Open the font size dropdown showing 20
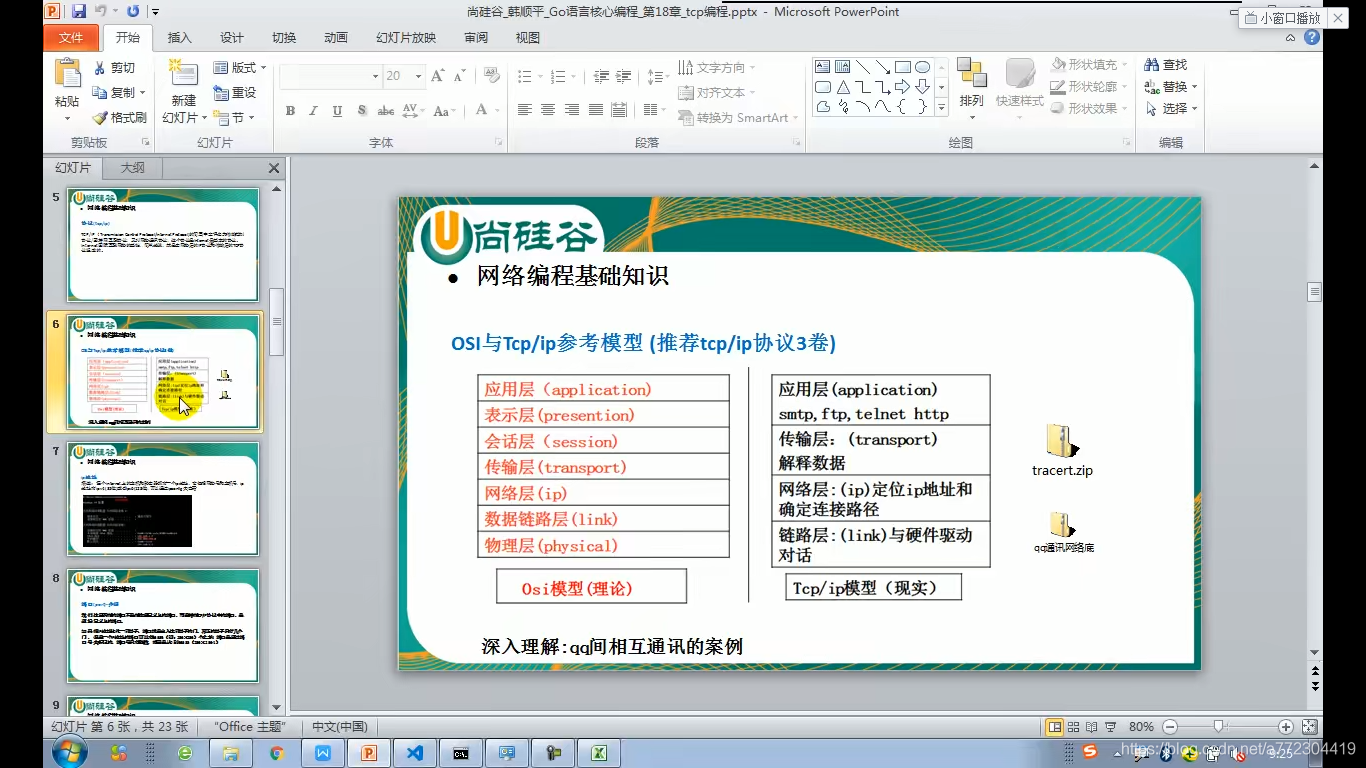The height and width of the screenshot is (768, 1366). 418,76
